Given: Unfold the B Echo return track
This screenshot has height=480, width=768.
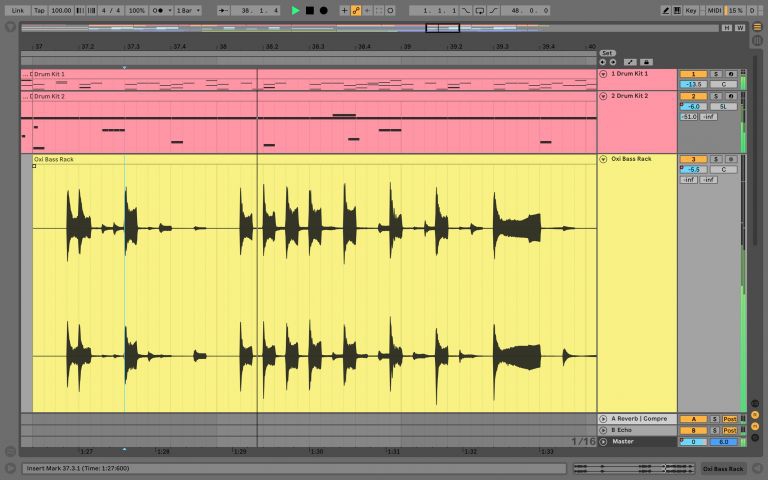Looking at the screenshot, I should click(603, 430).
